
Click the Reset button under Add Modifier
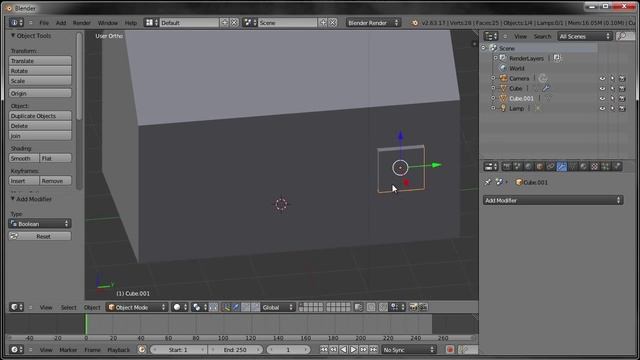click(x=40, y=236)
